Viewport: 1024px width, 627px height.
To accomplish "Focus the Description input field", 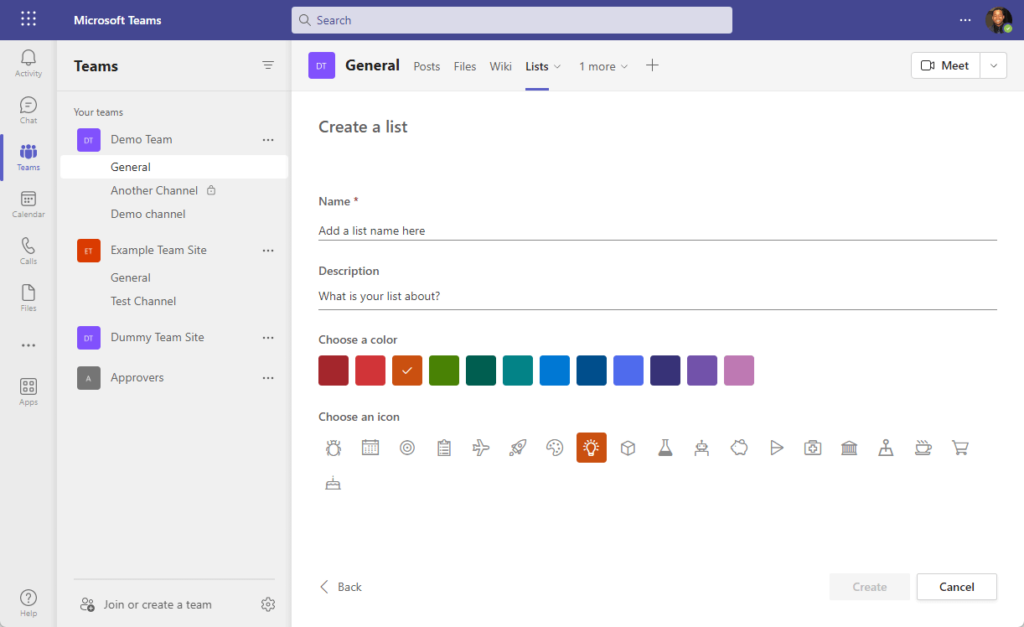I will point(658,297).
